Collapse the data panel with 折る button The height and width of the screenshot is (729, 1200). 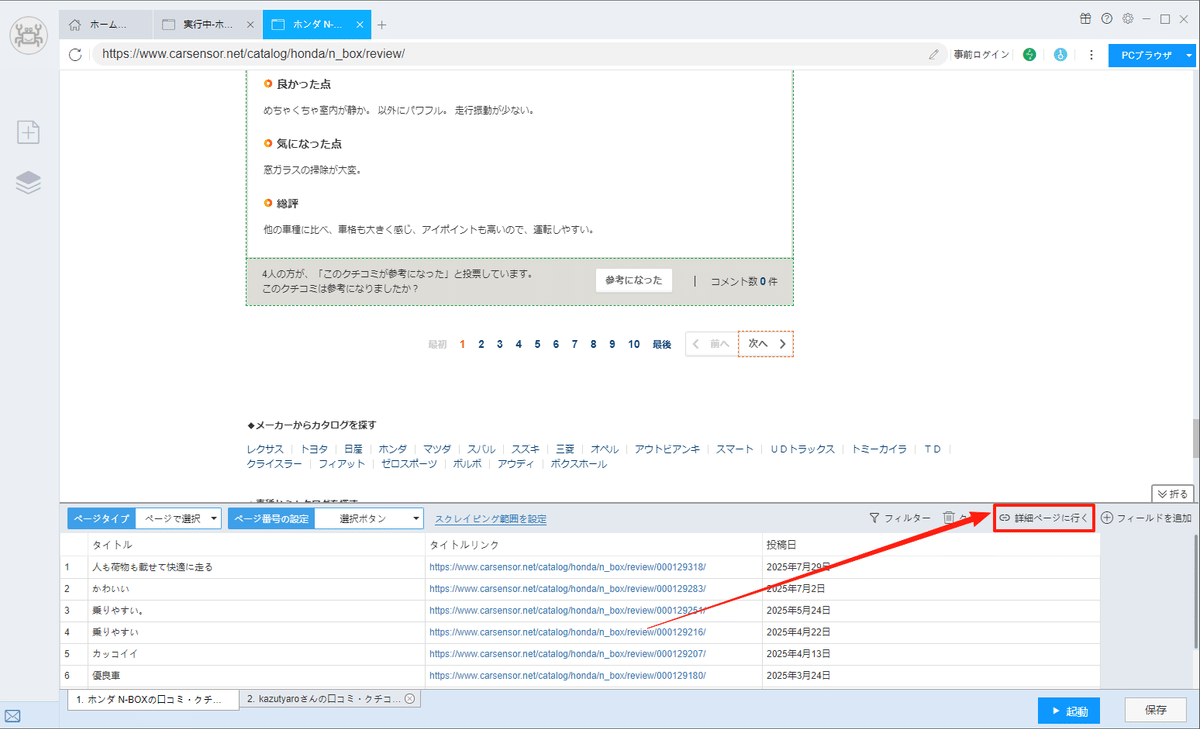pos(1173,493)
